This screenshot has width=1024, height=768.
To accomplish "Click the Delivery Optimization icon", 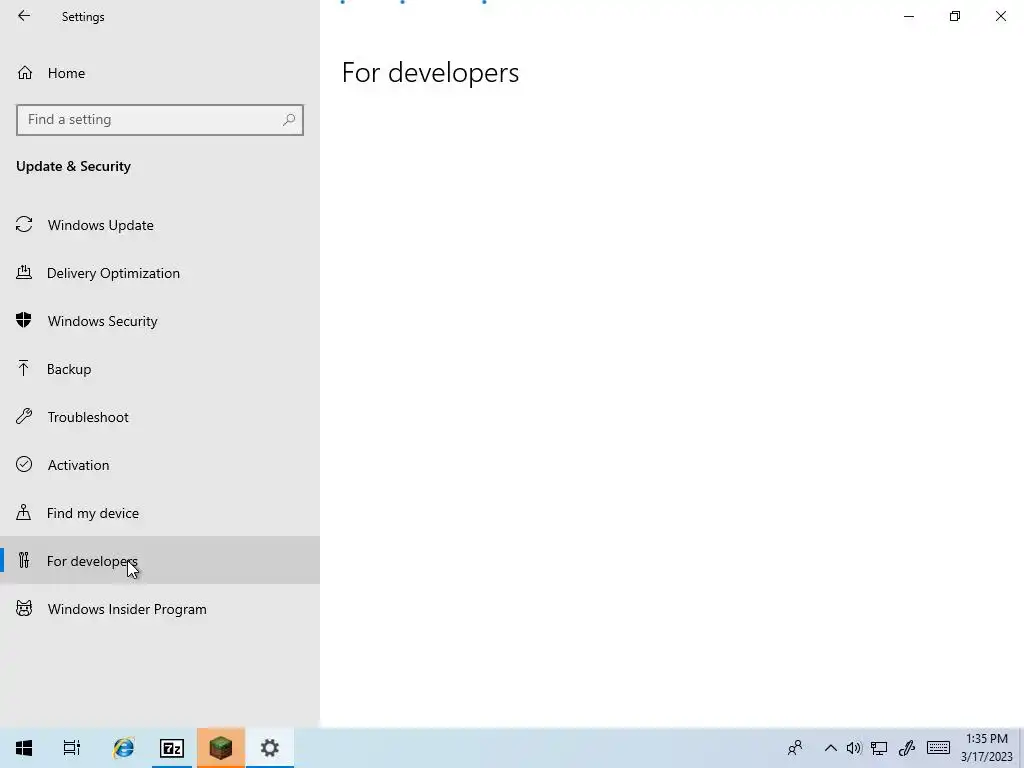I will coord(24,272).
